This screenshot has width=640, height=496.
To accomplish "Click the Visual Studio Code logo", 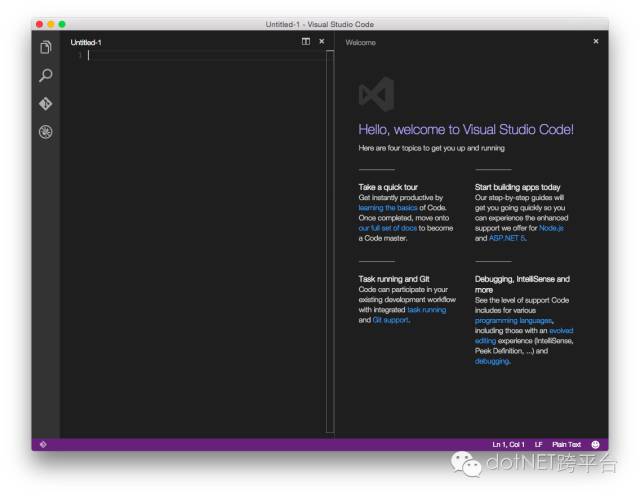I will 376,94.
